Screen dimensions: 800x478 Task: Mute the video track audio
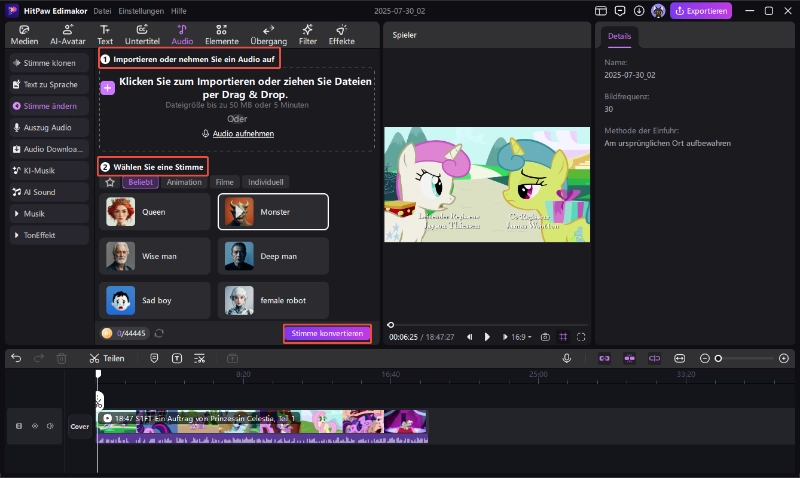pos(50,425)
